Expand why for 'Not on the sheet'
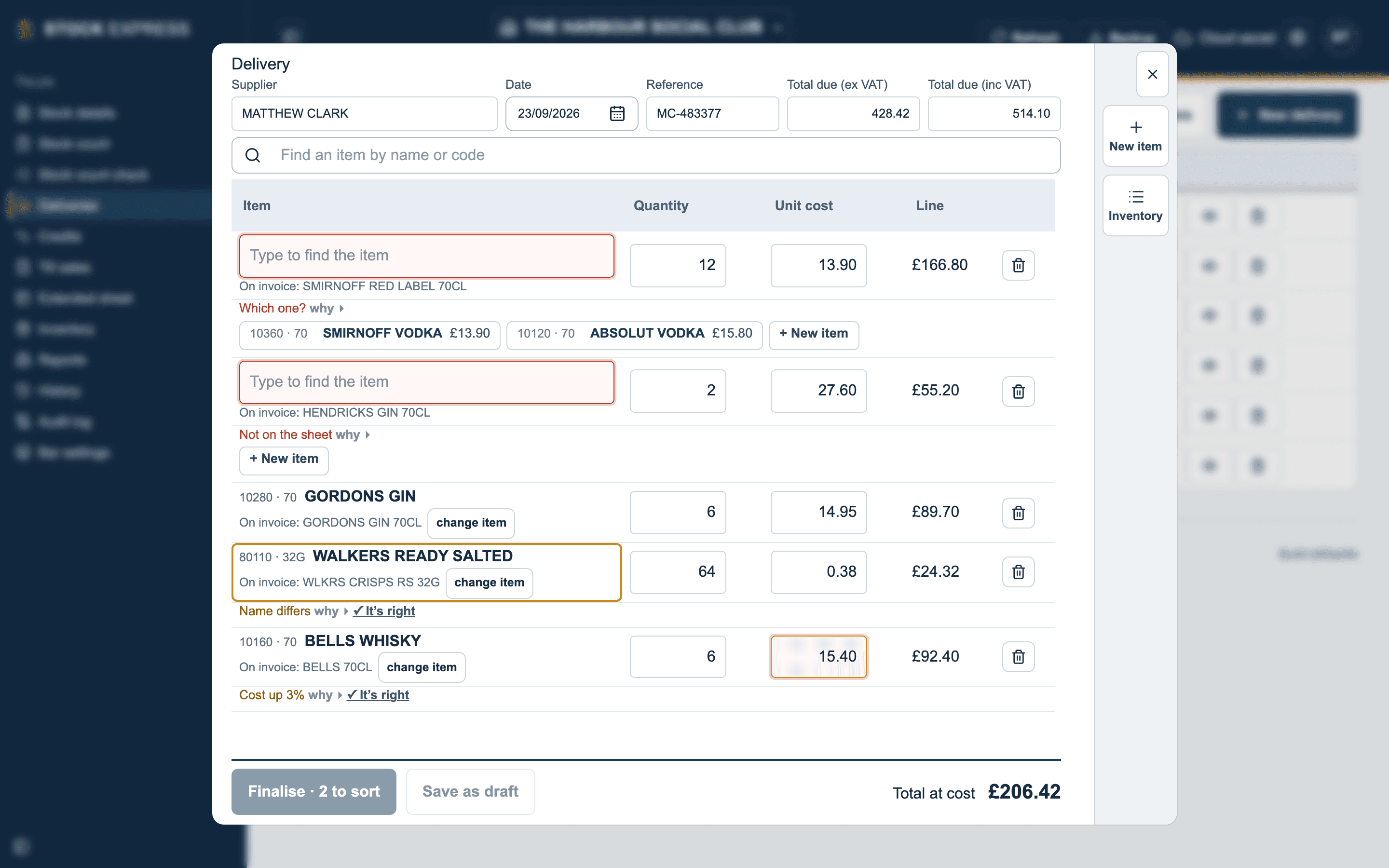This screenshot has width=1389, height=868. pyautogui.click(x=353, y=434)
